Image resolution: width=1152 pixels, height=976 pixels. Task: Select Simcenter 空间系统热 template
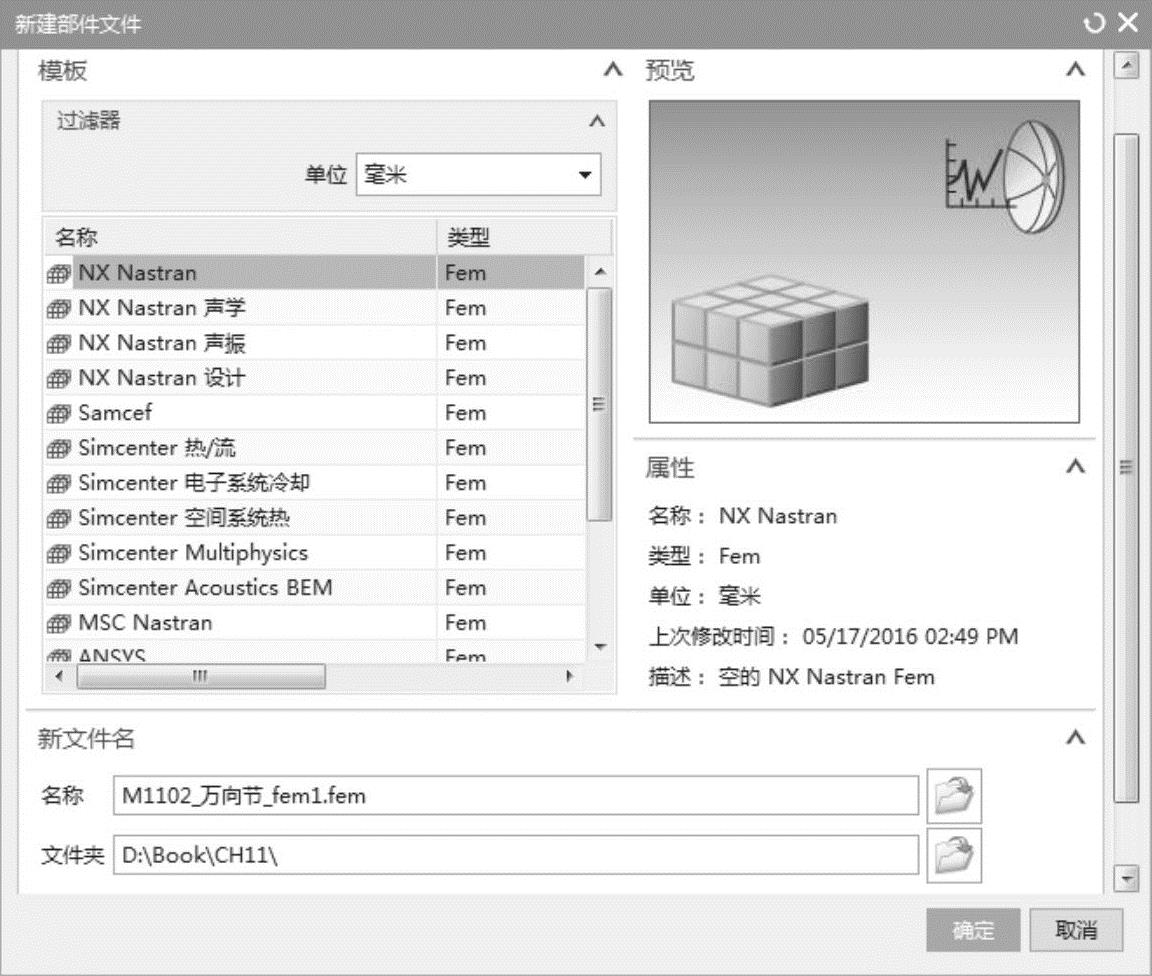pyautogui.click(x=314, y=518)
